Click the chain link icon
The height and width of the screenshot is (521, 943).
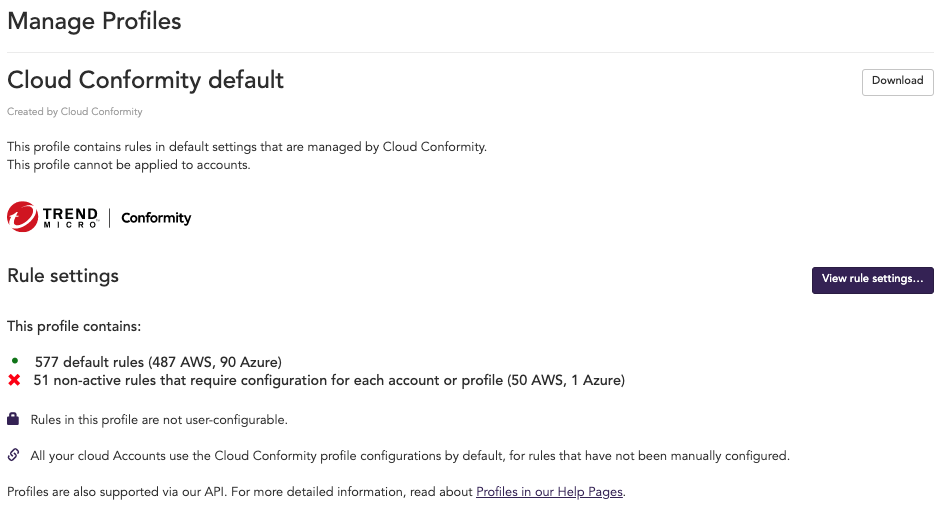point(13,455)
